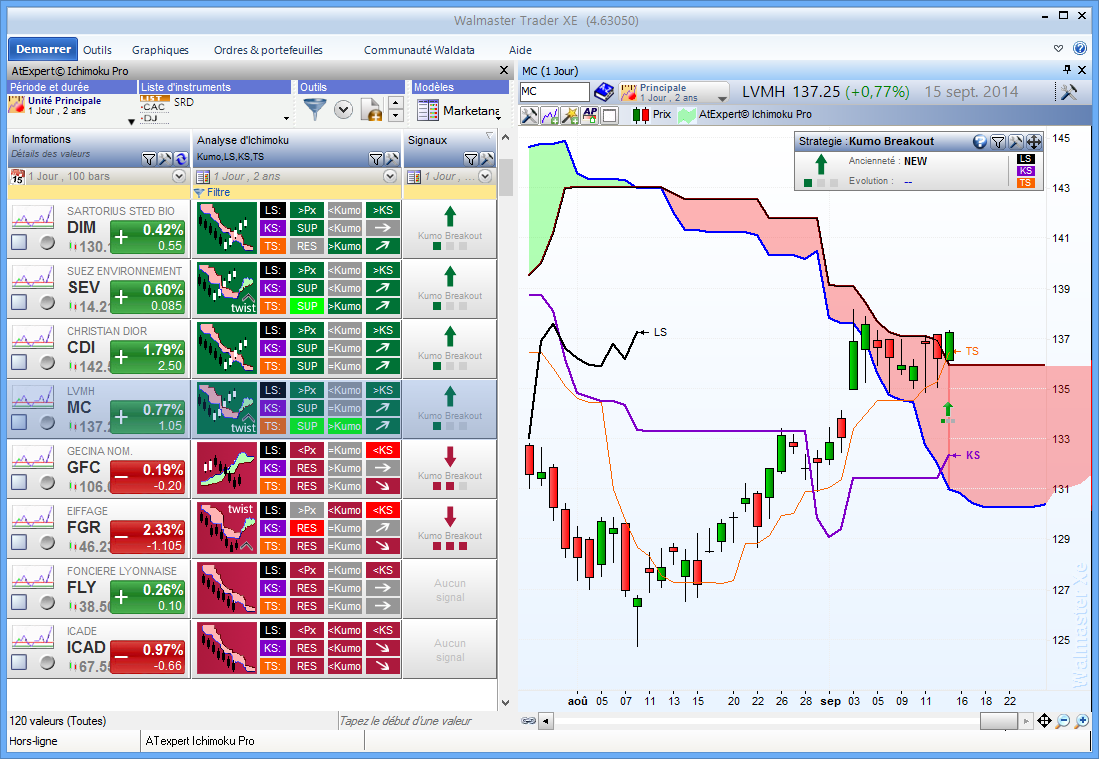Click move cross icon in Kumo Breakout box
Viewport: 1099px width, 759px height.
[1034, 142]
